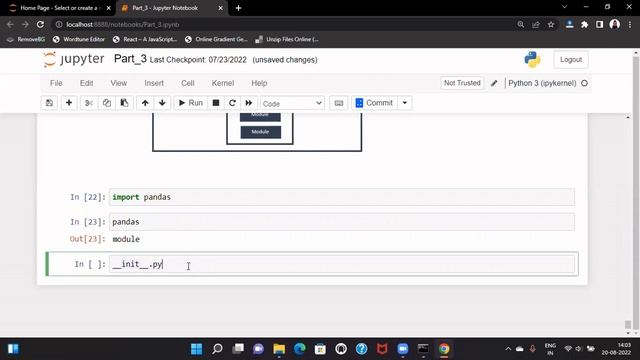Open the File menu

[56, 83]
